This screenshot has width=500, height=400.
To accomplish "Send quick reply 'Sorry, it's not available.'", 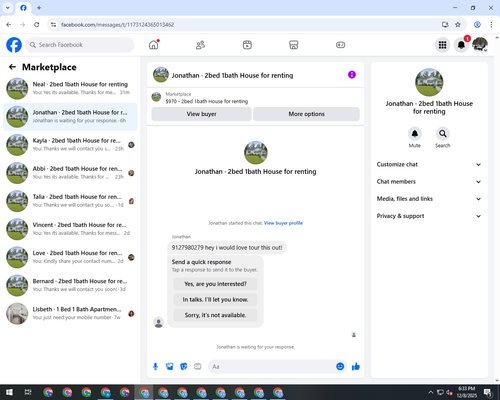I will pyautogui.click(x=215, y=315).
